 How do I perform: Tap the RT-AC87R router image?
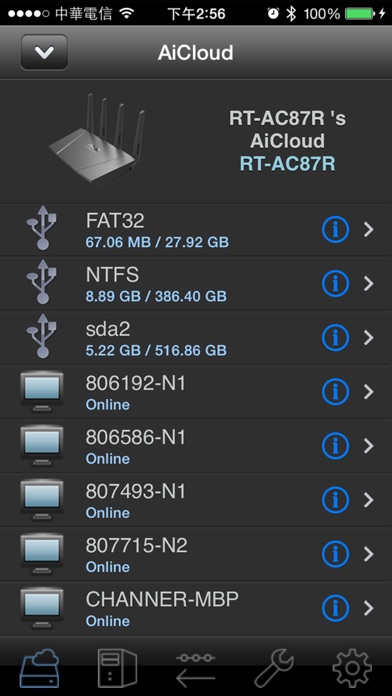(97, 140)
